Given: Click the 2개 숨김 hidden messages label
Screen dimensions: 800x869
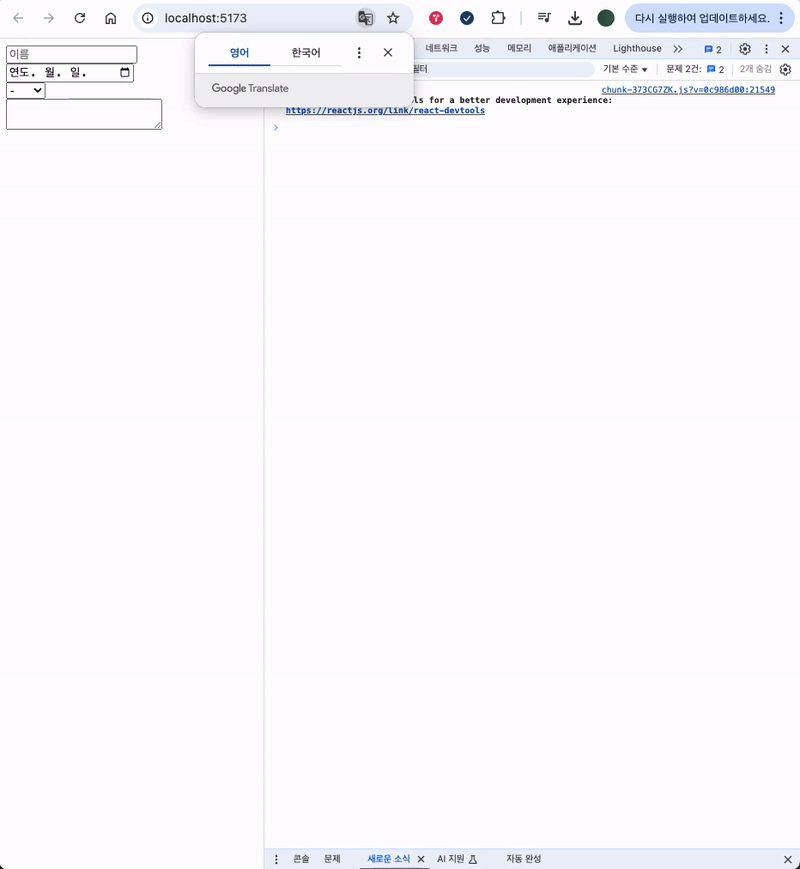Looking at the screenshot, I should 755,69.
